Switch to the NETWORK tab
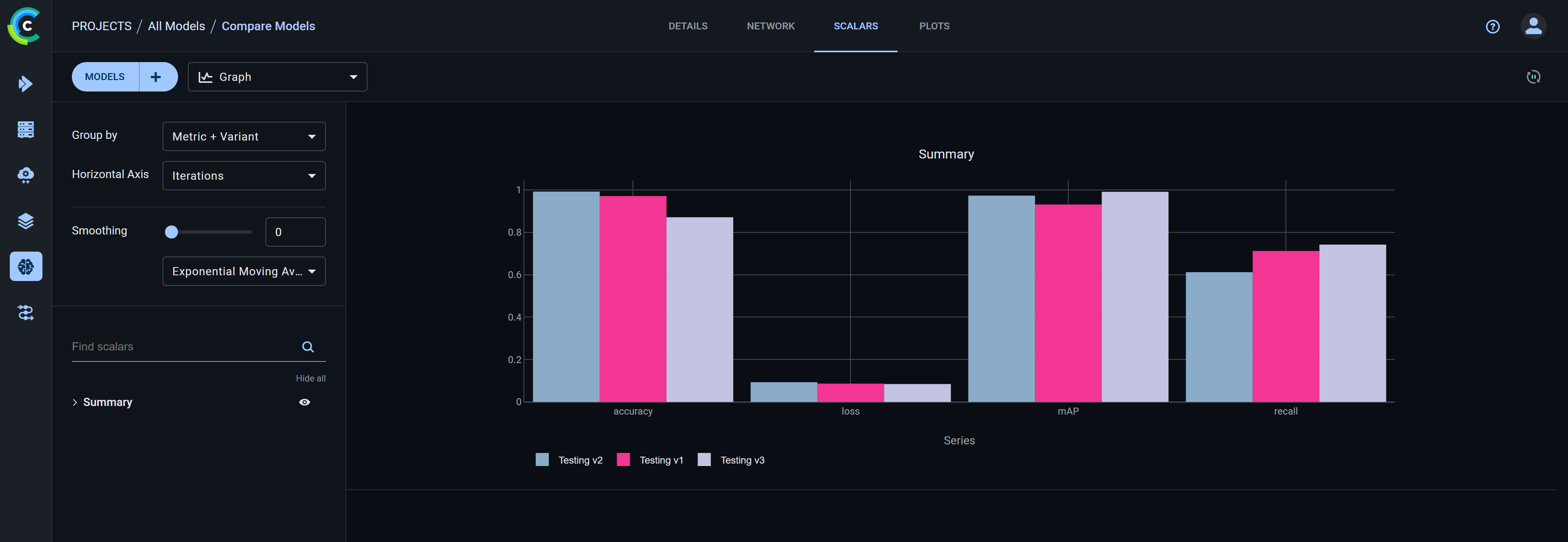 pyautogui.click(x=771, y=26)
